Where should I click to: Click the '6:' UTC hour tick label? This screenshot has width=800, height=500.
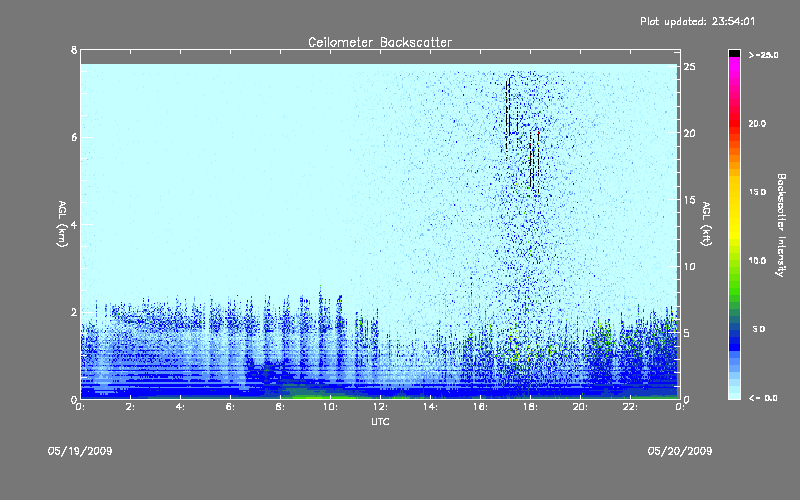coord(231,407)
